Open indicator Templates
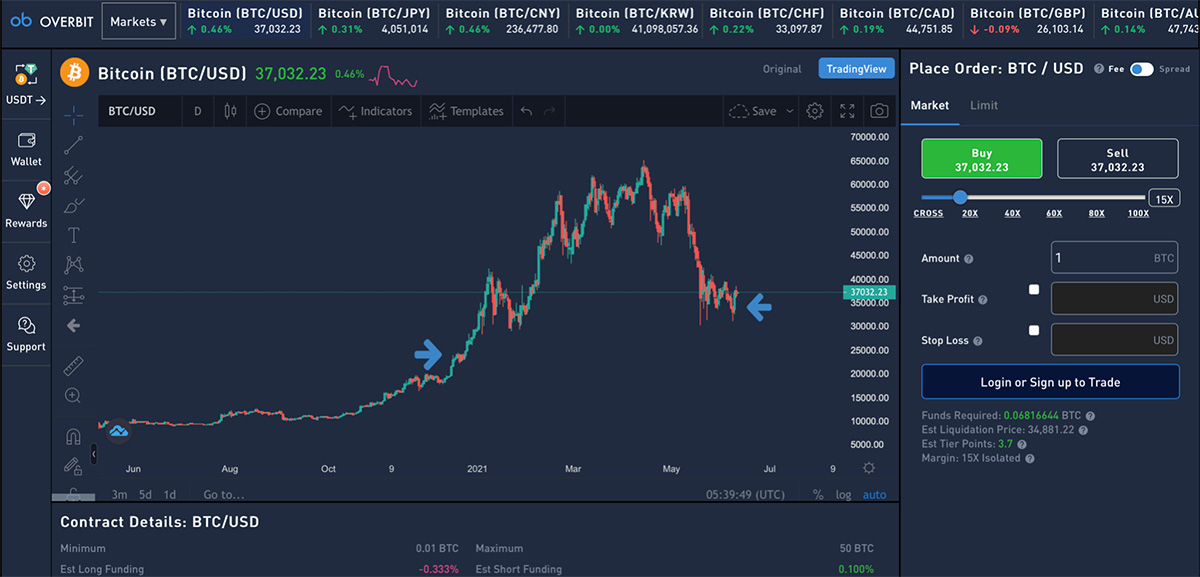1200x577 pixels. coord(466,111)
